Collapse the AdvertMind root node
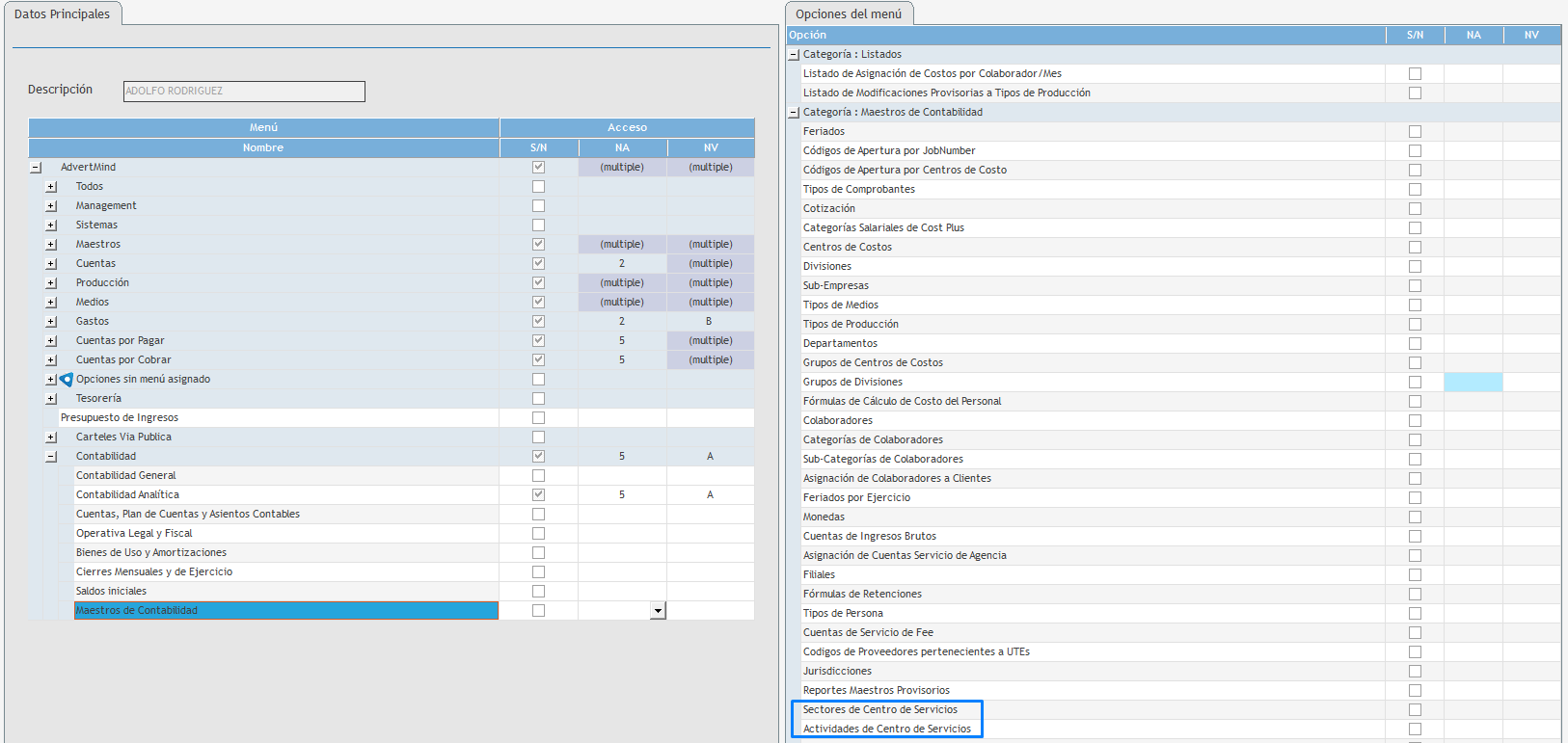Image resolution: width=1568 pixels, height=743 pixels. tap(36, 168)
